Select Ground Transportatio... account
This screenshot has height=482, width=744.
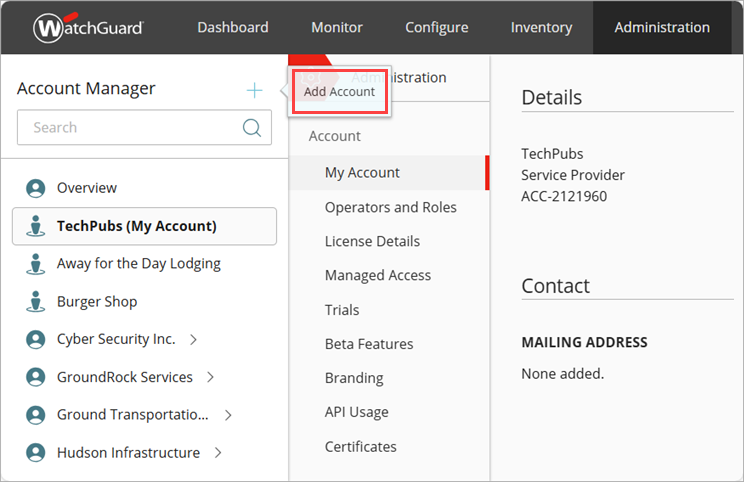coord(132,415)
